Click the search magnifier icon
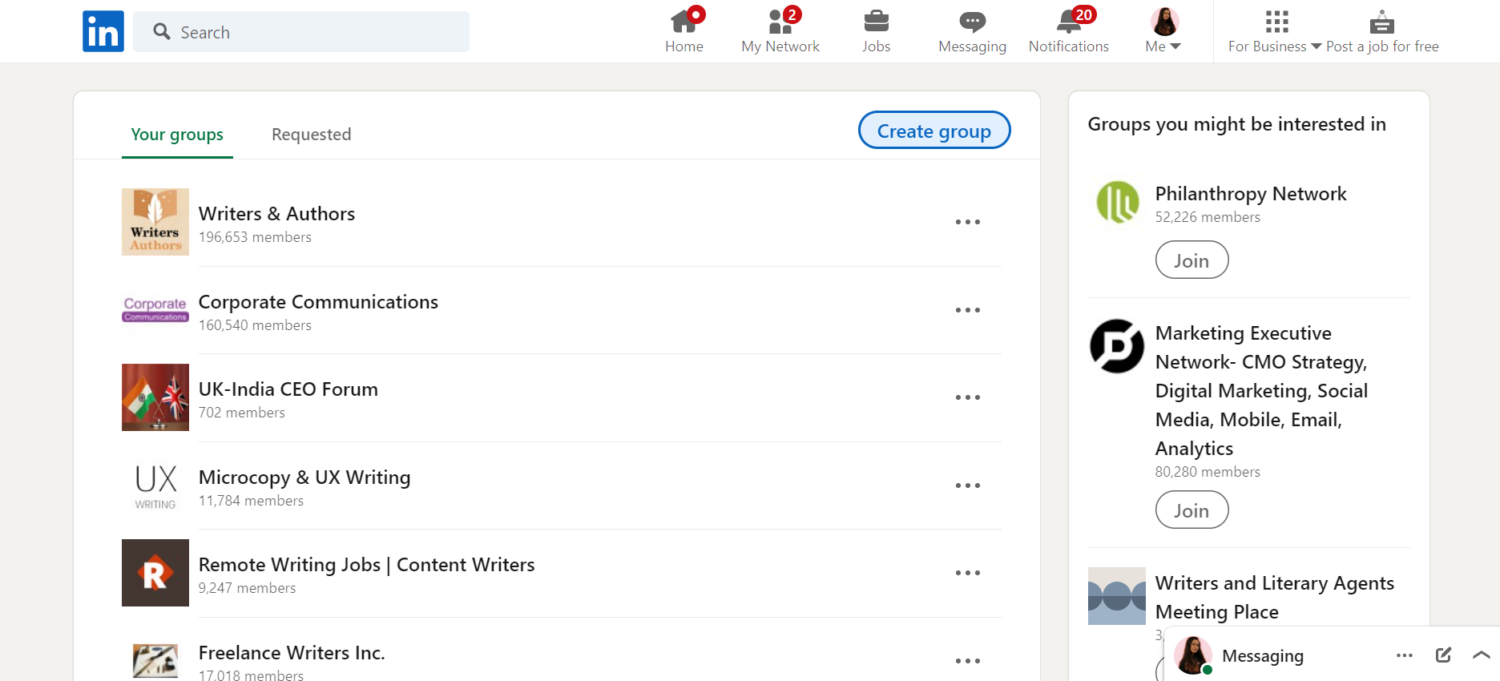 click(x=162, y=32)
